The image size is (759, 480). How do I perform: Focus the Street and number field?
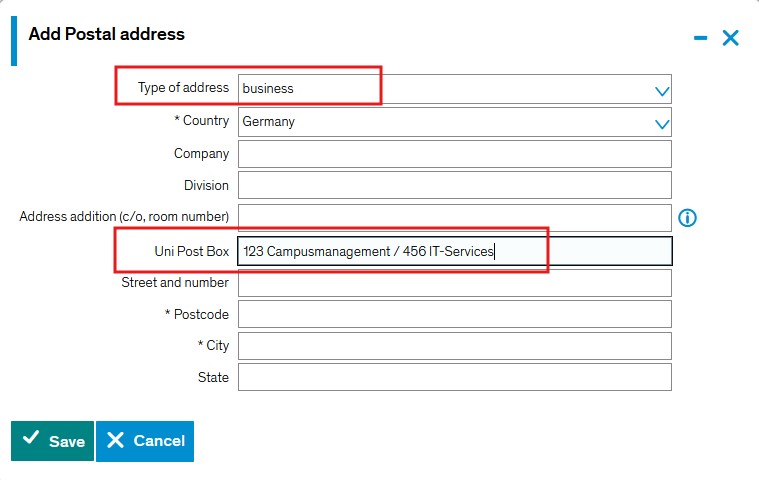click(455, 283)
